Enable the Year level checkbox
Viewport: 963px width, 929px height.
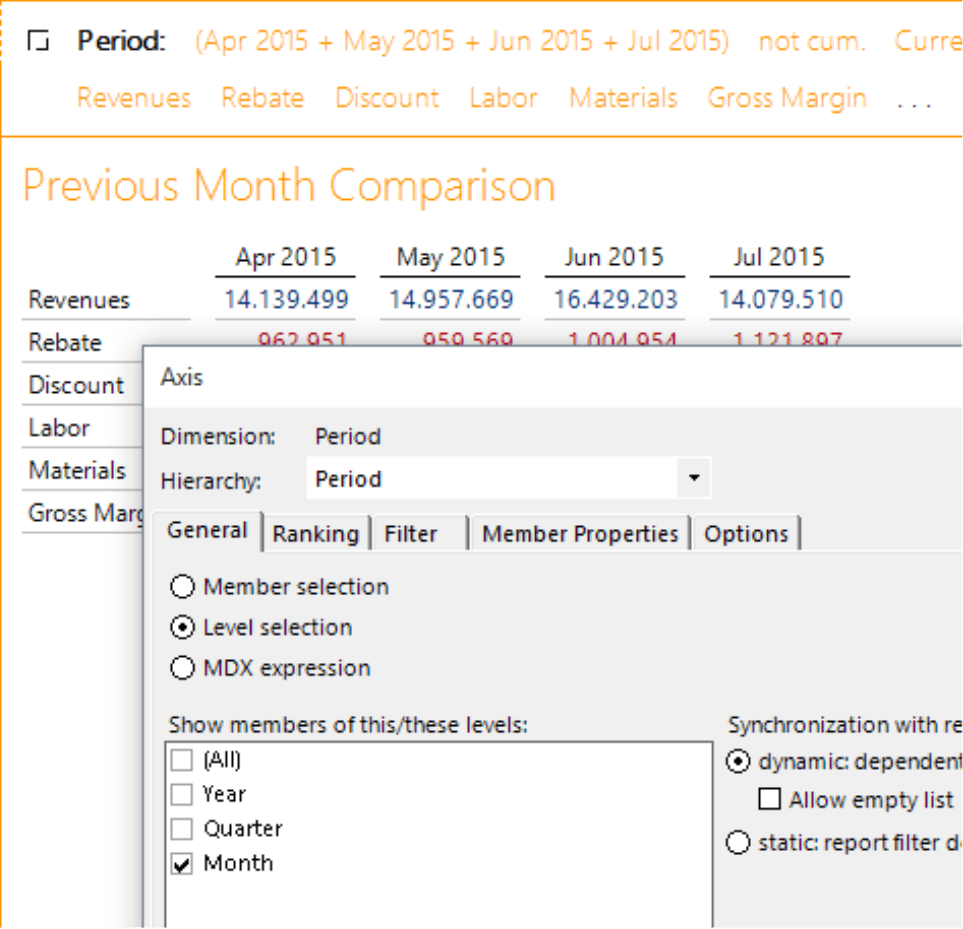click(x=181, y=795)
